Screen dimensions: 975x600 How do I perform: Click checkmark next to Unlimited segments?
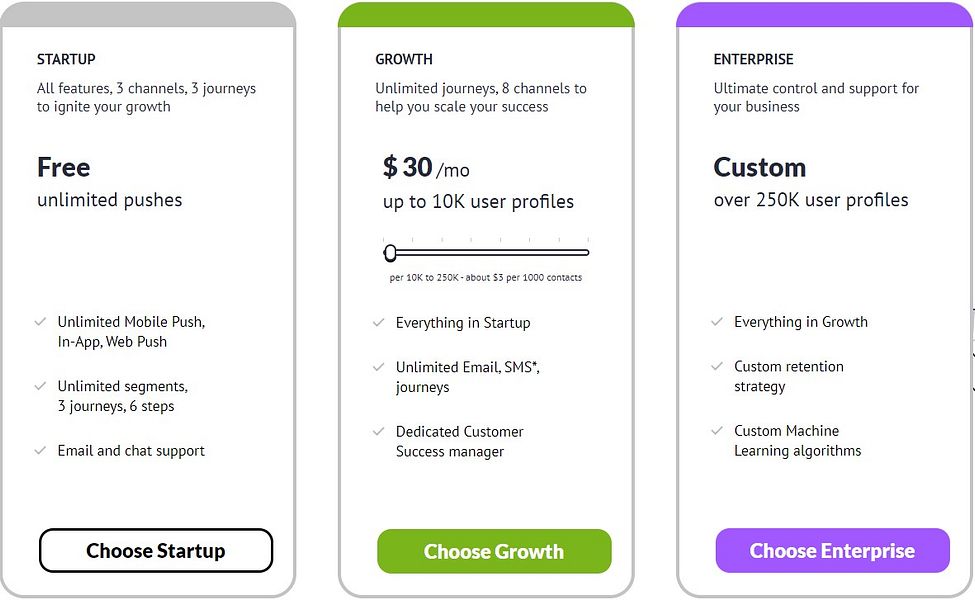point(40,386)
